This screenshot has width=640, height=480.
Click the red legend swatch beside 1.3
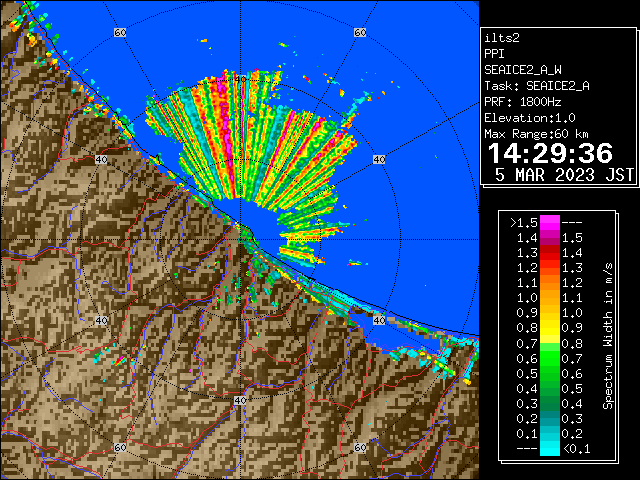(550, 253)
